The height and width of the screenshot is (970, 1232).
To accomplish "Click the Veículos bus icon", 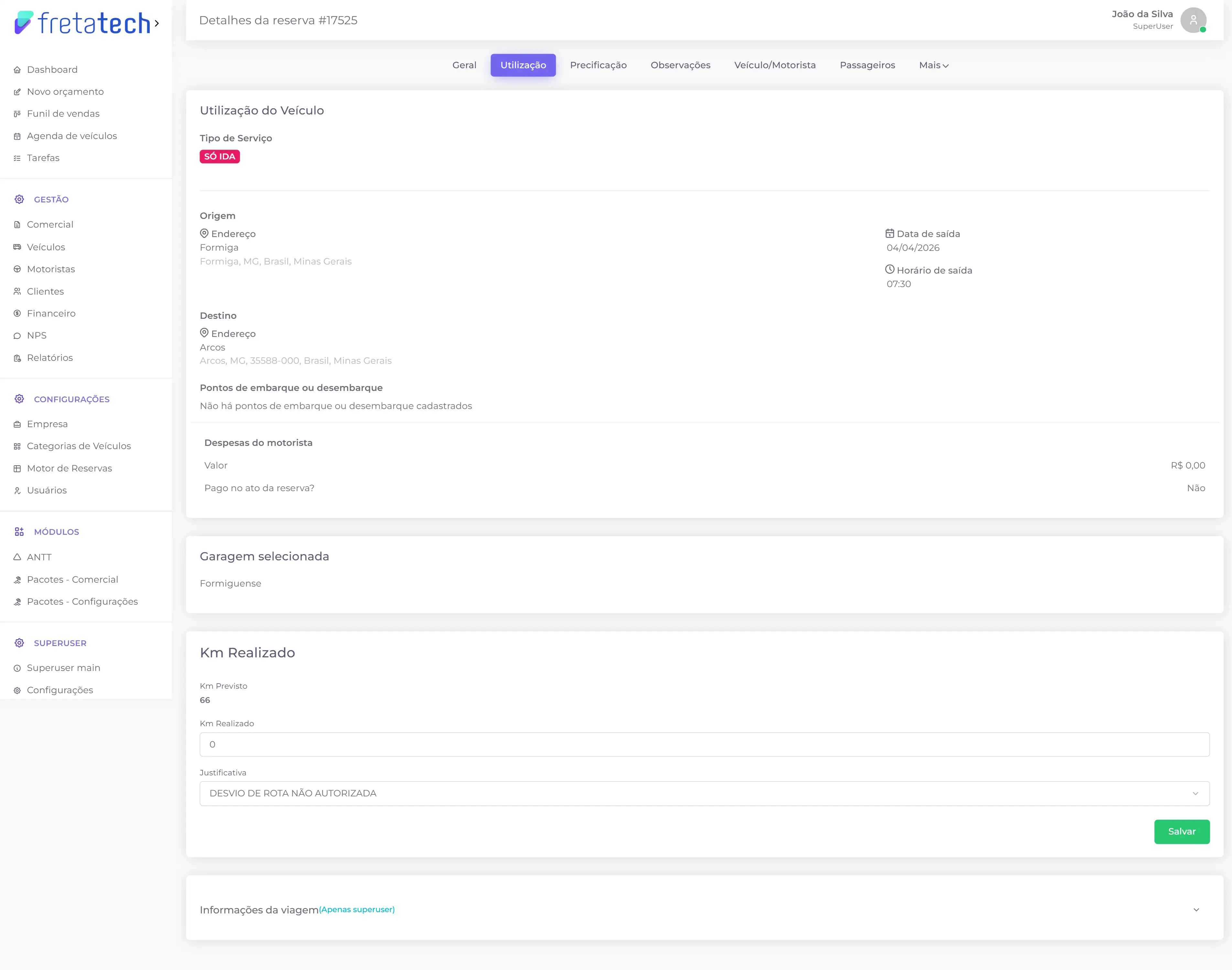I will point(17,247).
